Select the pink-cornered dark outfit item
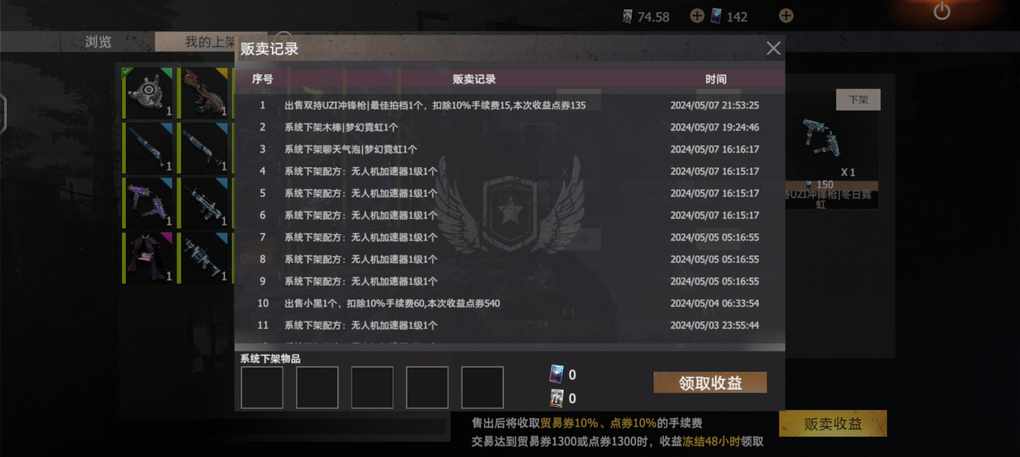1020x457 pixels. pyautogui.click(x=149, y=257)
